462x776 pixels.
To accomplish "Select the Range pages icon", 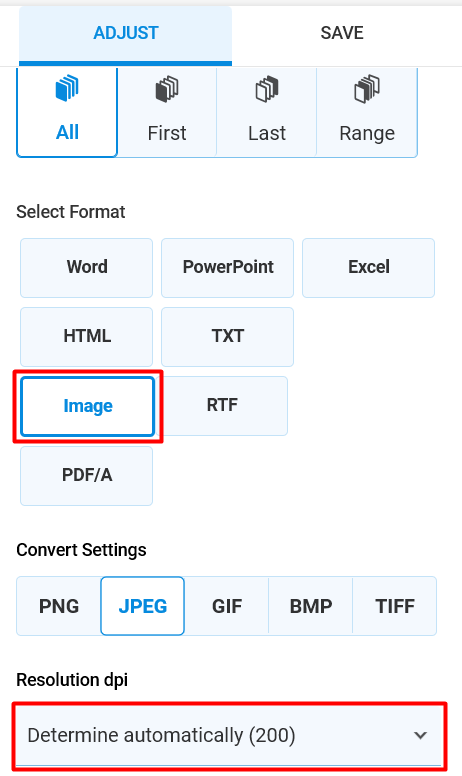I will (x=367, y=89).
